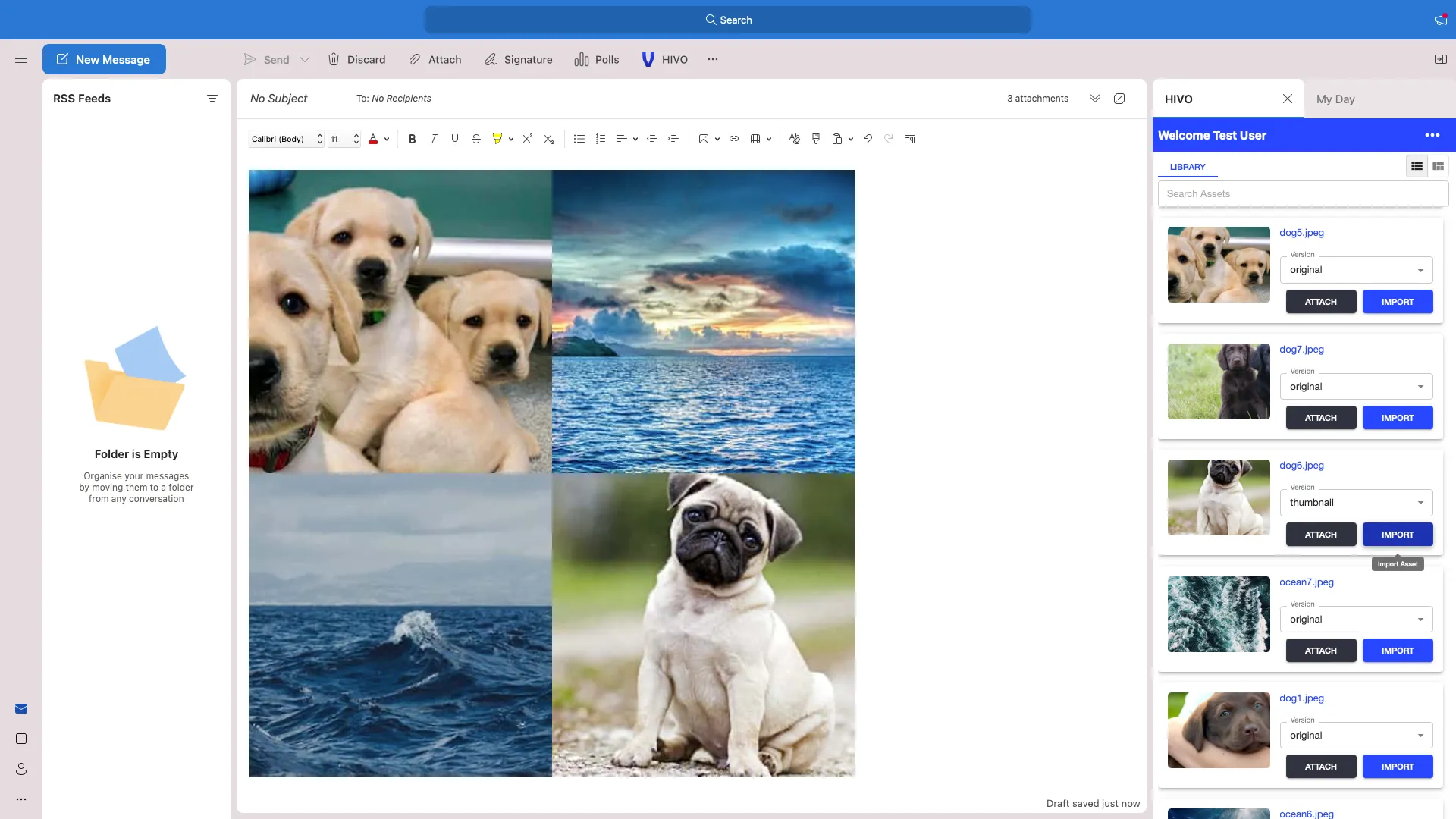This screenshot has height=819, width=1456.
Task: Click the Search Assets field
Action: (1303, 194)
